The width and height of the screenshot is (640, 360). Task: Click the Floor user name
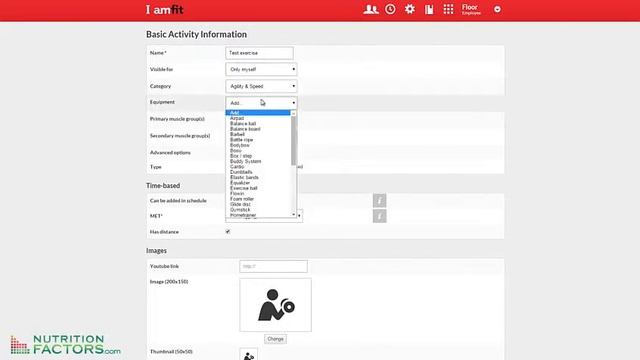[x=470, y=7]
